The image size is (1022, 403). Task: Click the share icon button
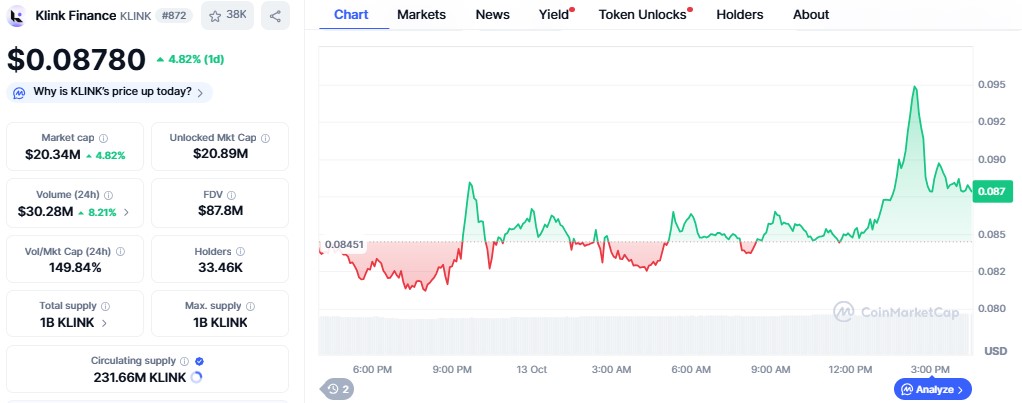click(x=274, y=15)
